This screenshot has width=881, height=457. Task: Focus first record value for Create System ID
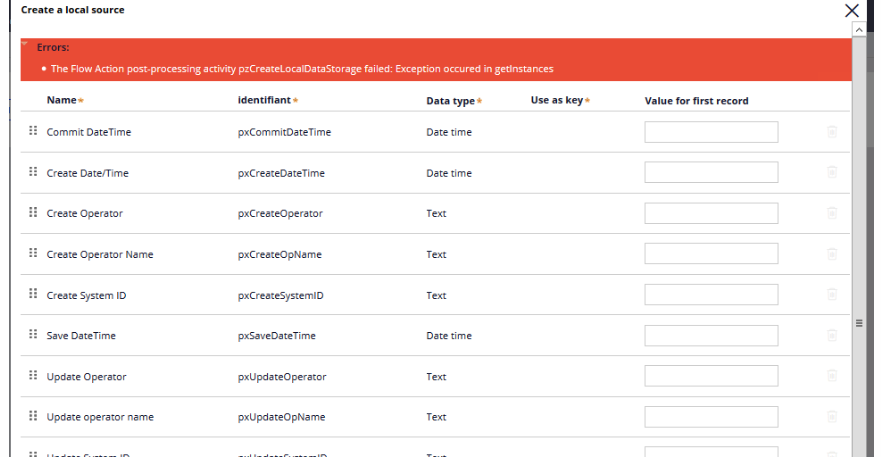[x=711, y=295]
